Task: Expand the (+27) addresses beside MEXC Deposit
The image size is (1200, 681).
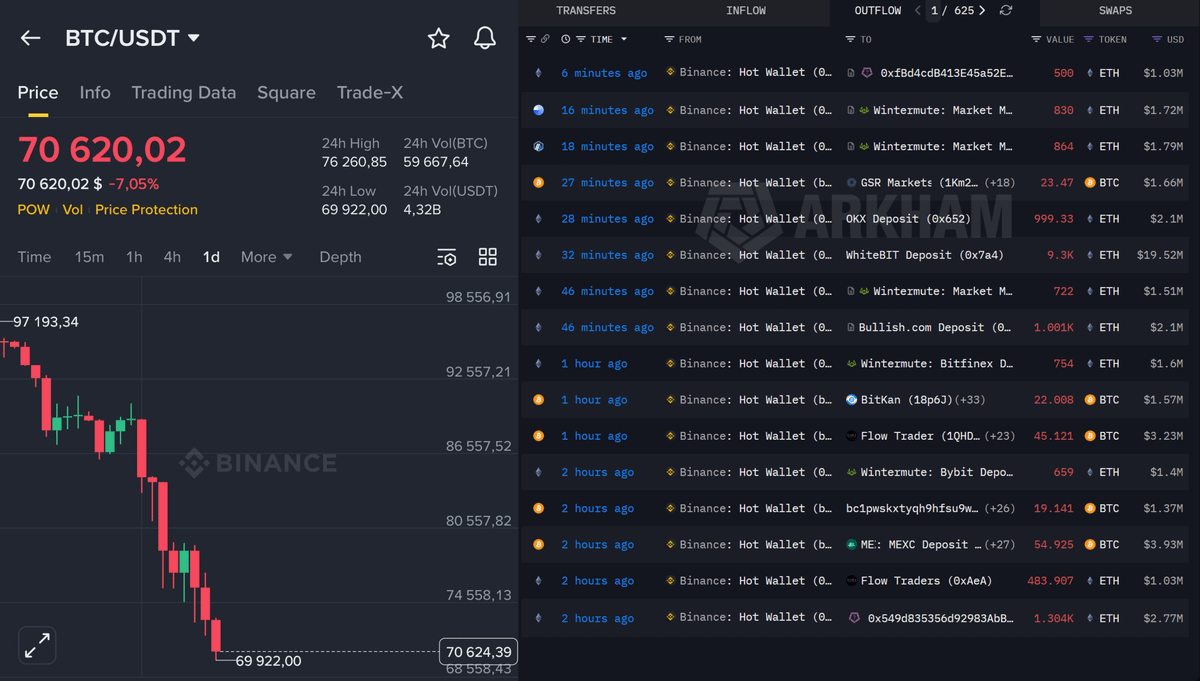Action: (1001, 545)
